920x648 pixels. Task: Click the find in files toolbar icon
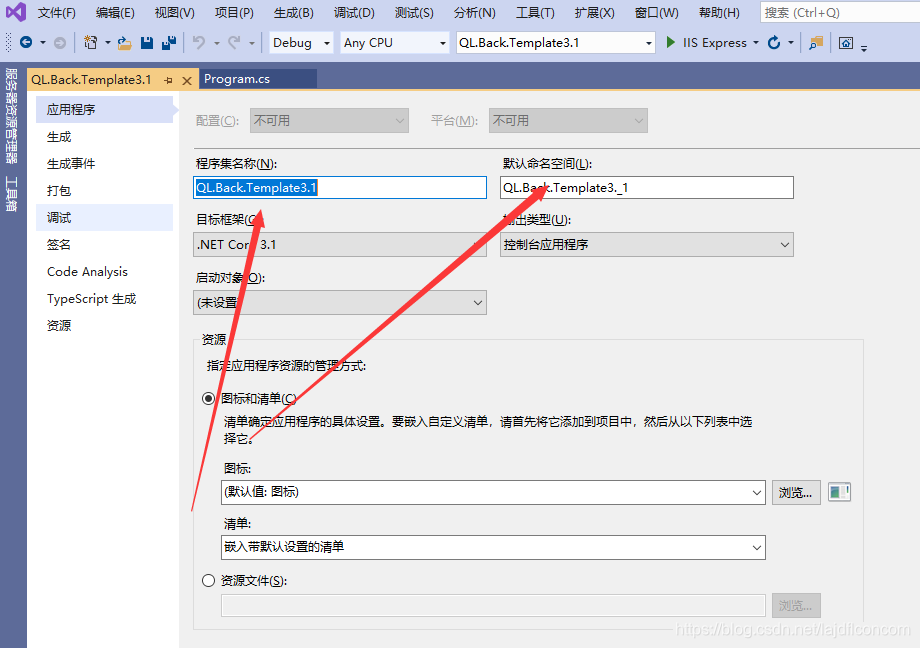816,43
